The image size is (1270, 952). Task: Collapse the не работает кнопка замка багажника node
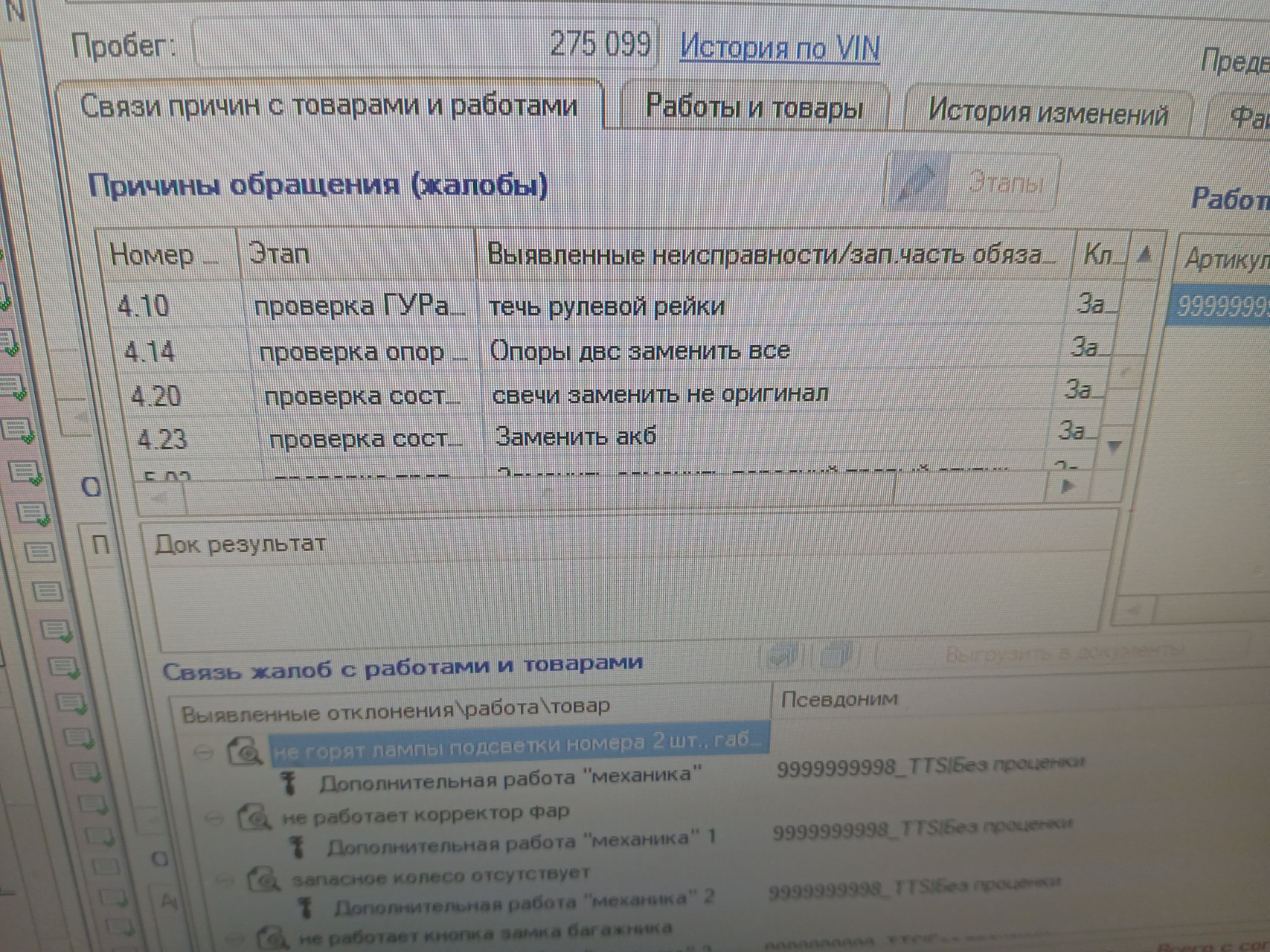coord(235,939)
